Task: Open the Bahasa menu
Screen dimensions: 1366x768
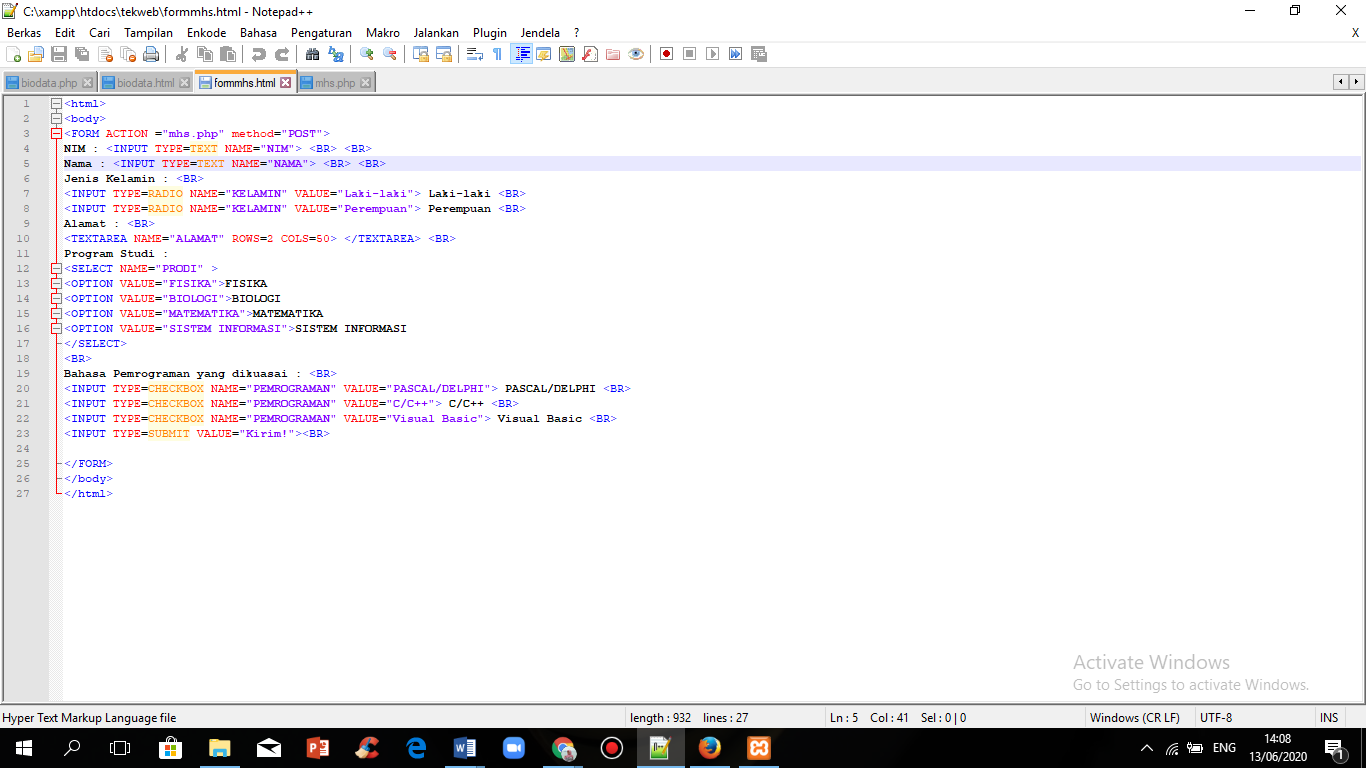Action: (x=258, y=32)
